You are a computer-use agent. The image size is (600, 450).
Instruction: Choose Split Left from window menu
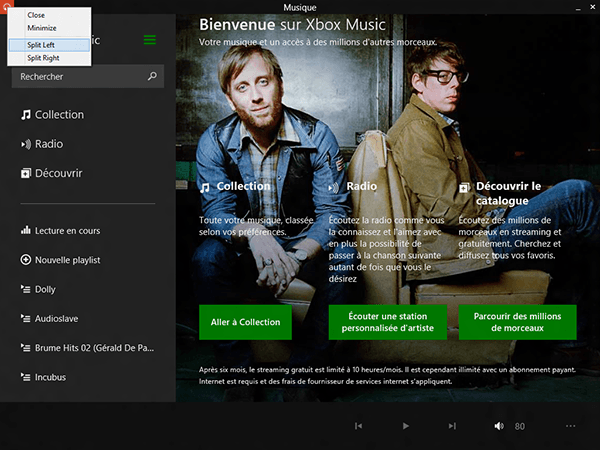click(x=49, y=45)
